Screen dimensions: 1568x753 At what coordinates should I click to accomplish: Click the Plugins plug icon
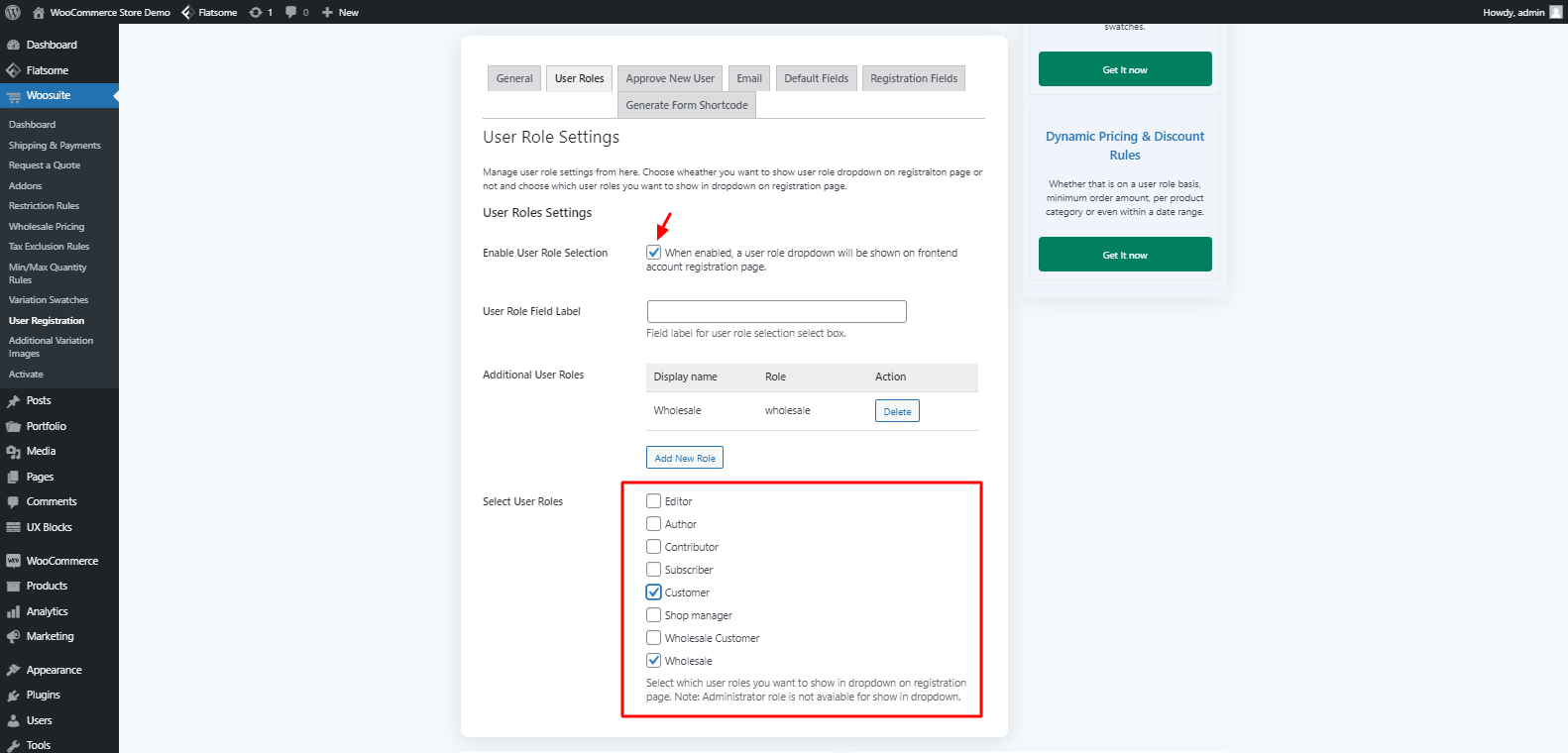(x=13, y=696)
